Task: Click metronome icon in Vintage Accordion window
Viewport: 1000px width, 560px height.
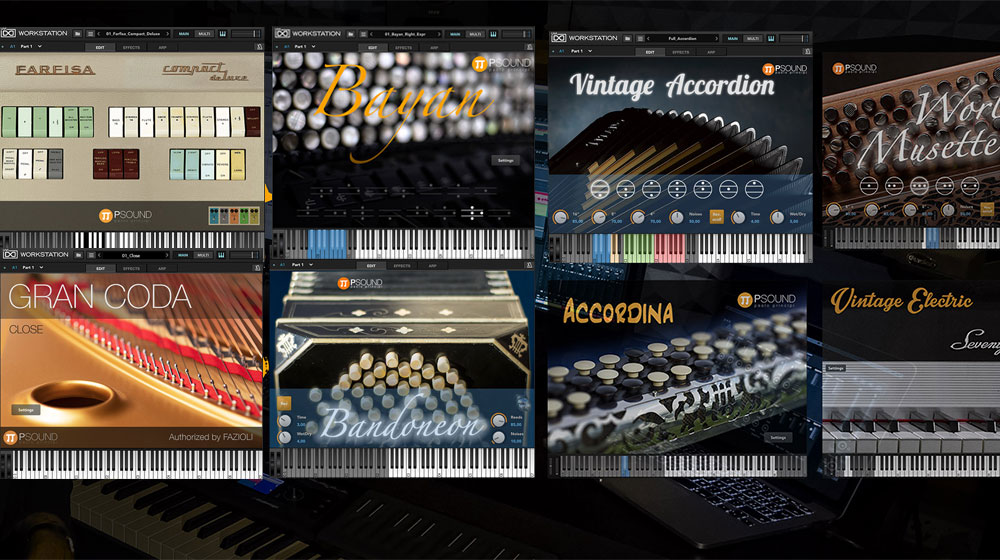Action: (x=807, y=52)
